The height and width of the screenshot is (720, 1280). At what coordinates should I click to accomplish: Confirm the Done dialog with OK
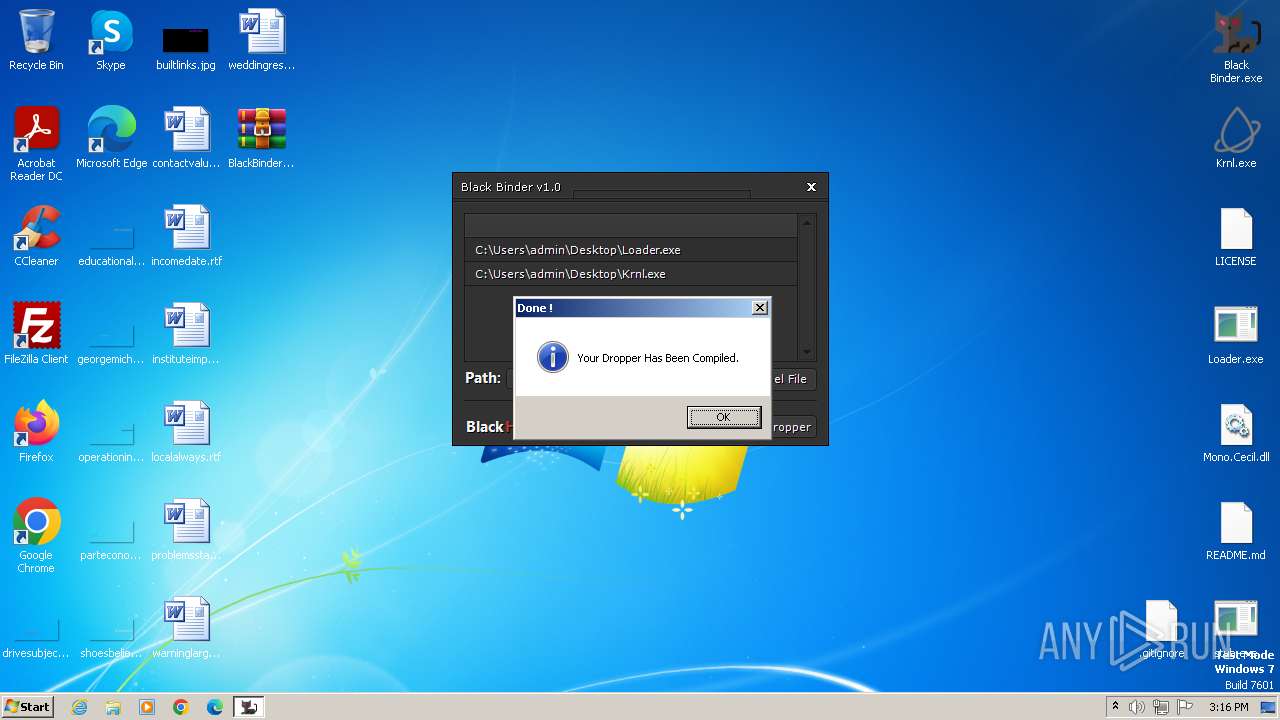pyautogui.click(x=724, y=417)
